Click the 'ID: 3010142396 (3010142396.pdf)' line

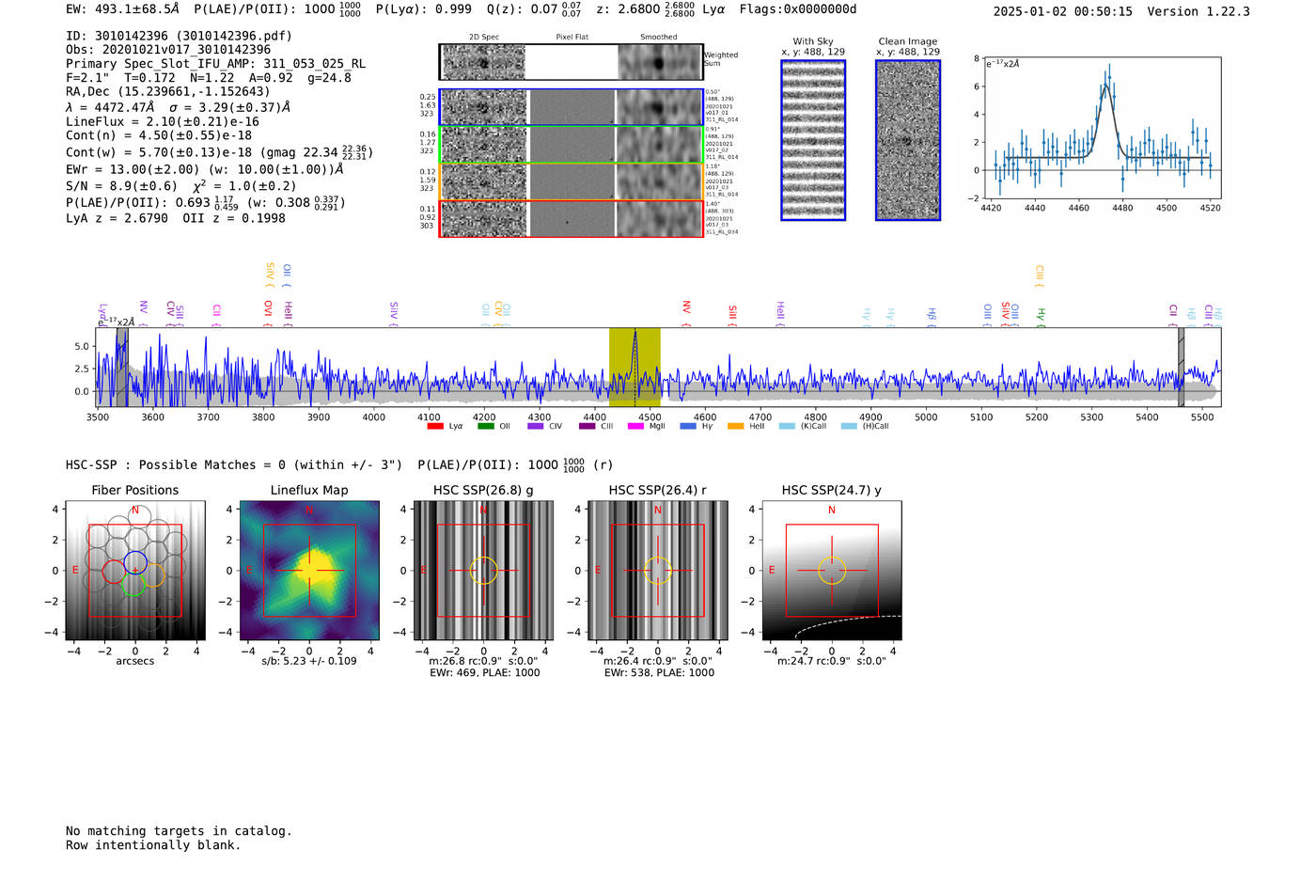179,36
